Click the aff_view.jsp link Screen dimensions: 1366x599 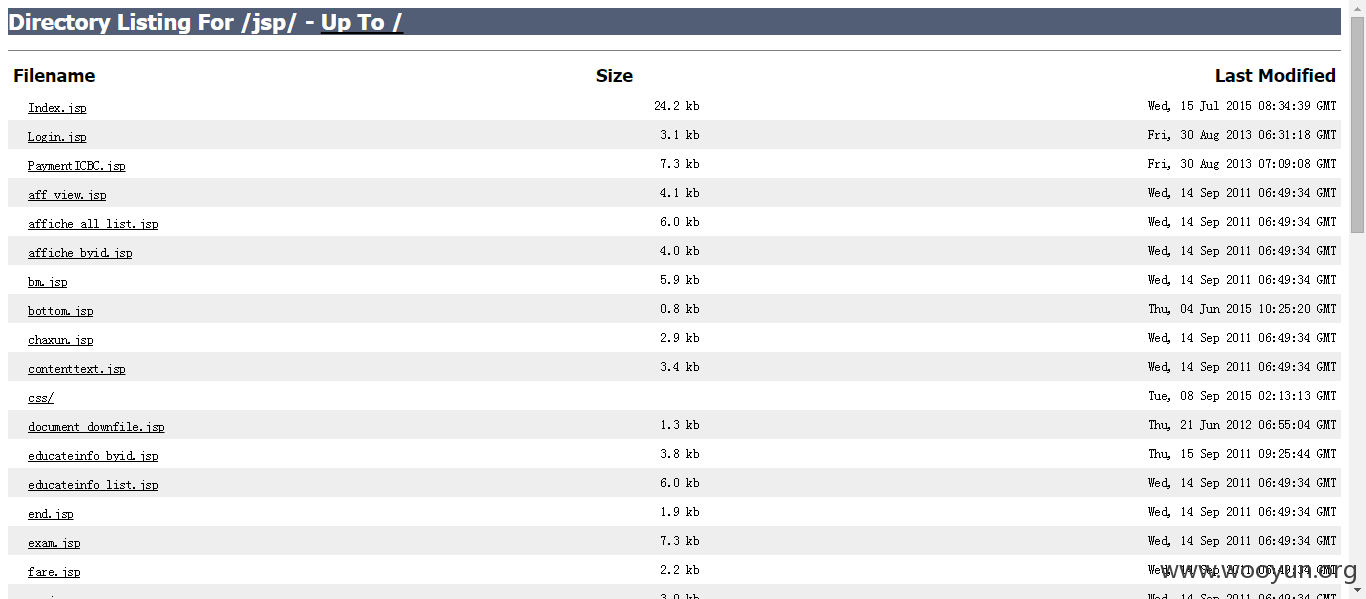tap(67, 195)
